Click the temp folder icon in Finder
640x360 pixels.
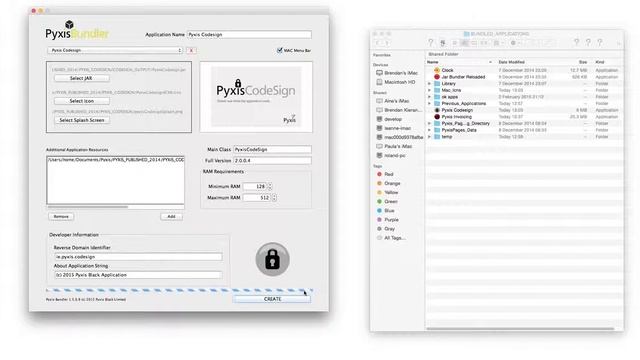(437, 137)
